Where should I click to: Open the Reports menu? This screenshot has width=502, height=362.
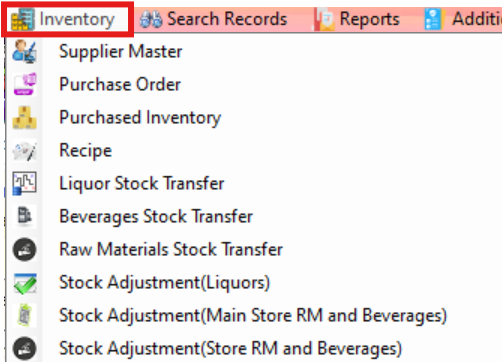pyautogui.click(x=357, y=19)
